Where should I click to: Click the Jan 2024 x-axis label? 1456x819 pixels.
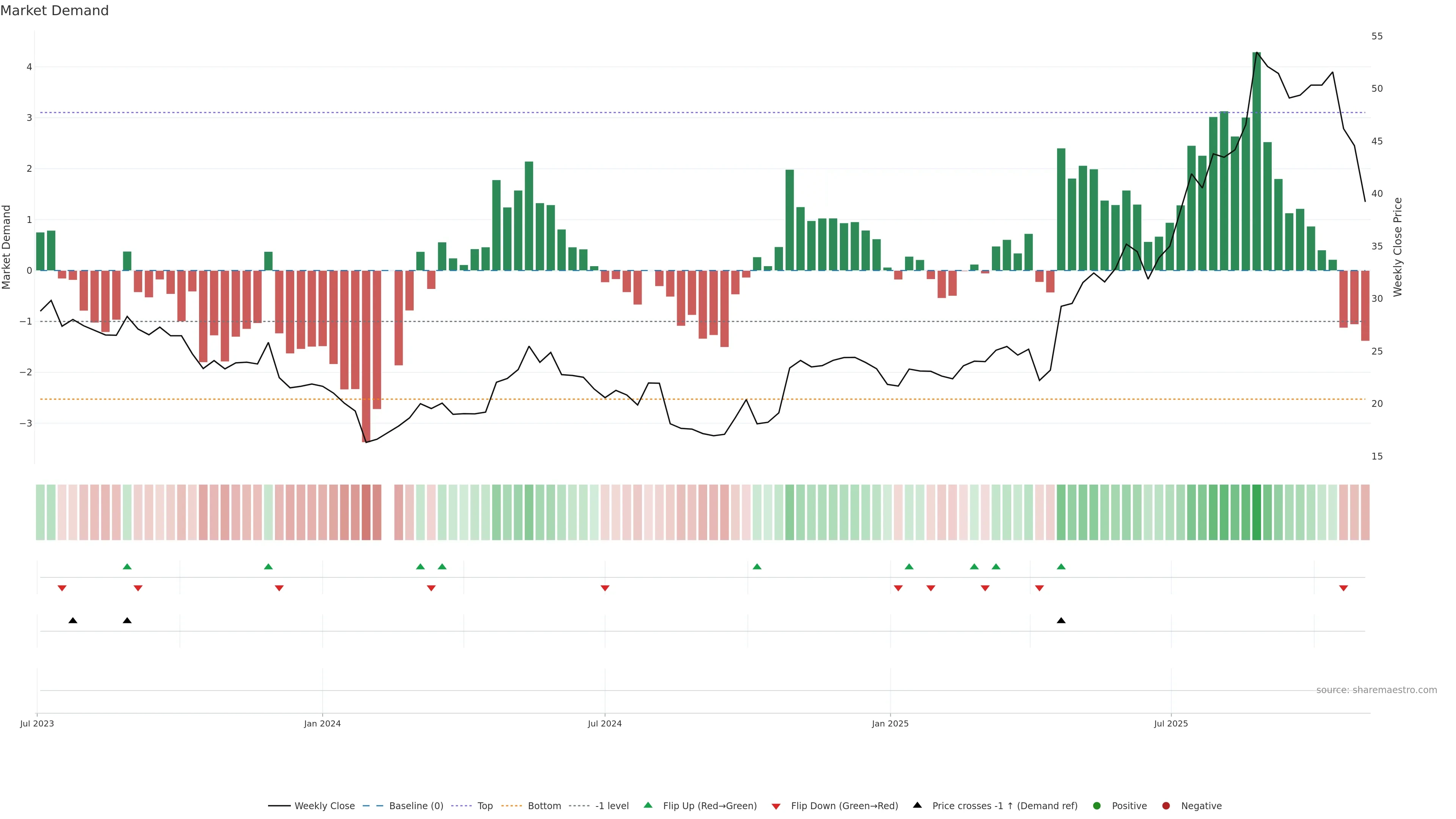tap(322, 723)
